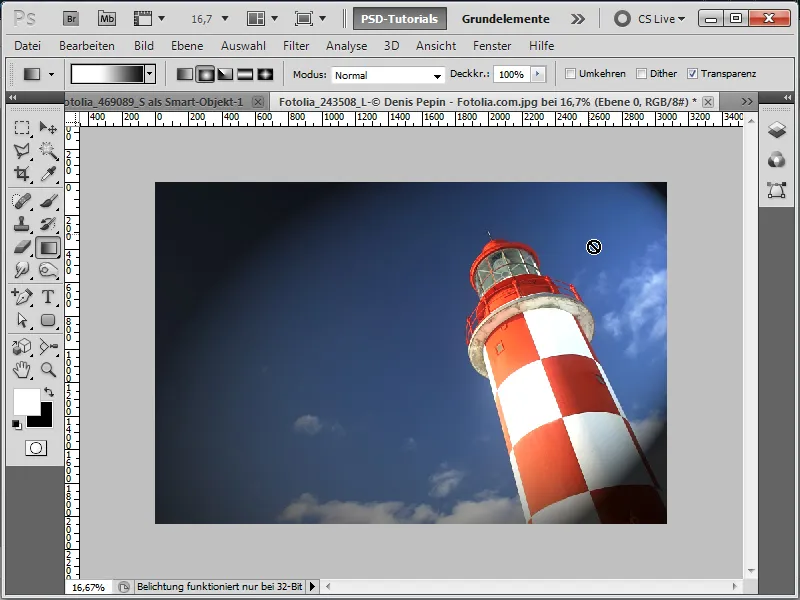Click the white foreground color swatch

(x=26, y=401)
